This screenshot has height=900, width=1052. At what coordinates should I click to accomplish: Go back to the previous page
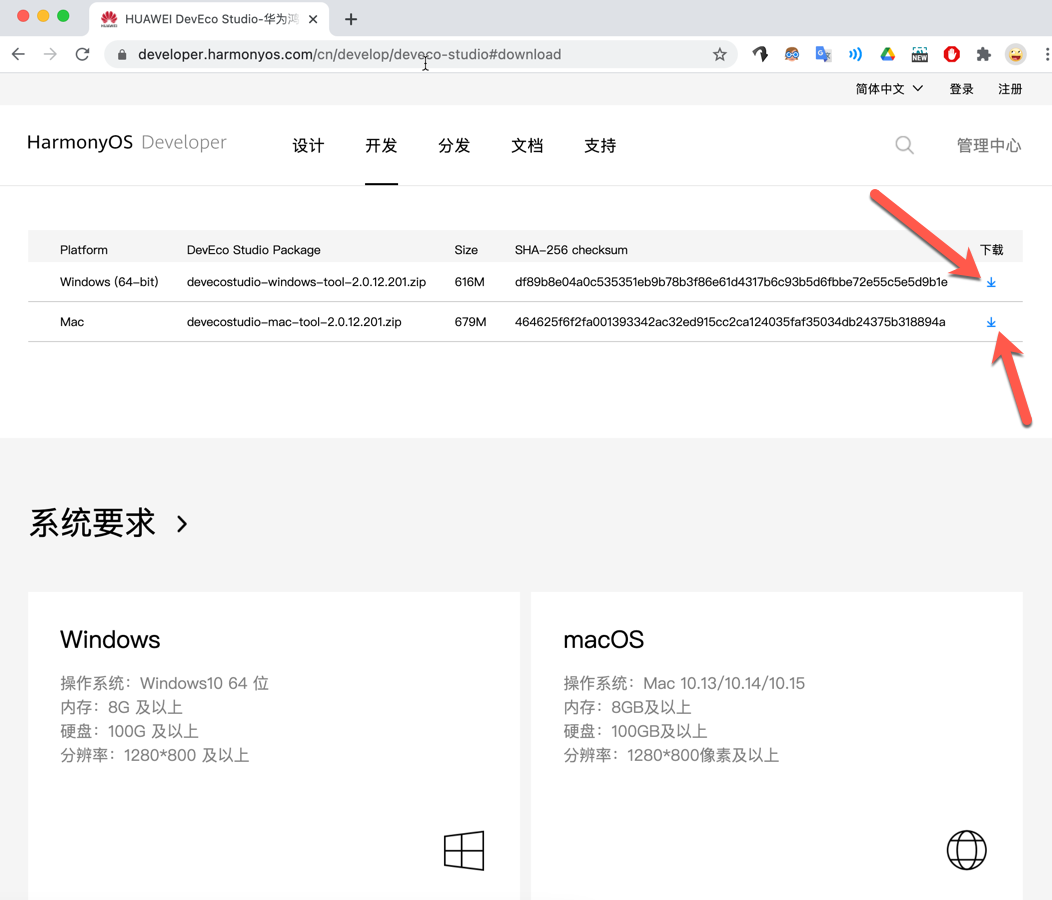point(18,54)
